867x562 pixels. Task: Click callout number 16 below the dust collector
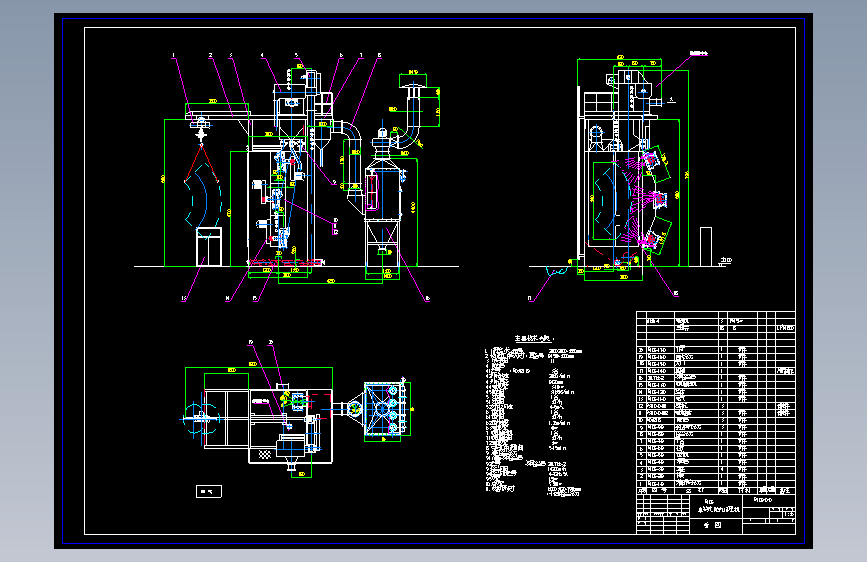click(x=427, y=299)
